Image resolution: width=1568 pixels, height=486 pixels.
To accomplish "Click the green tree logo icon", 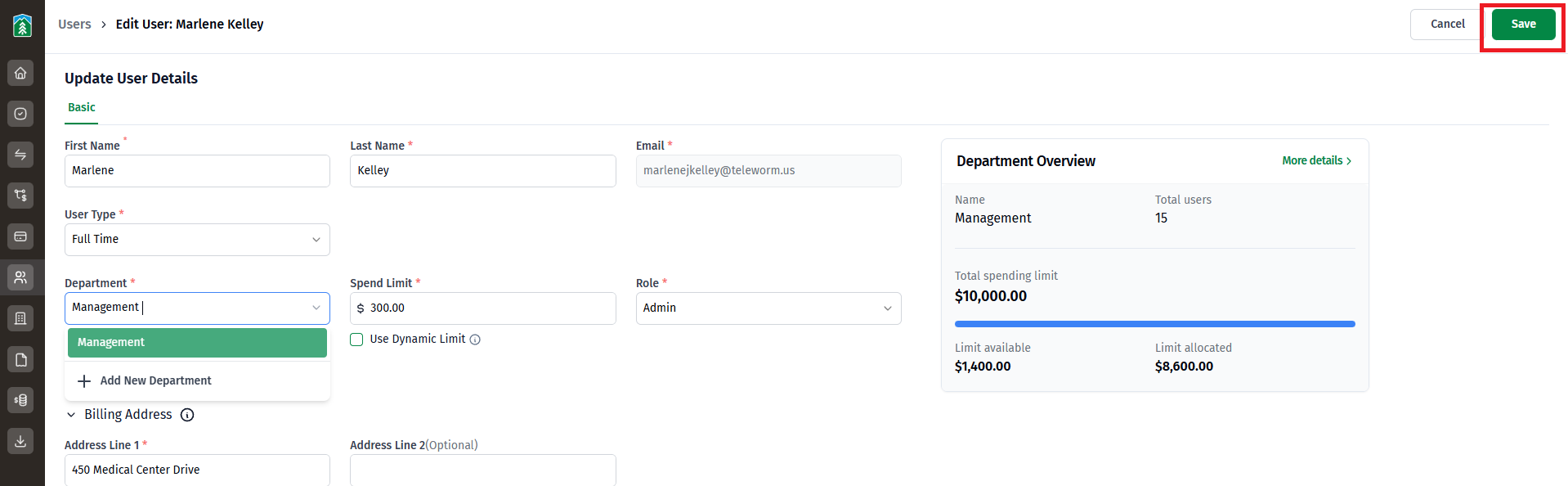I will (x=22, y=25).
